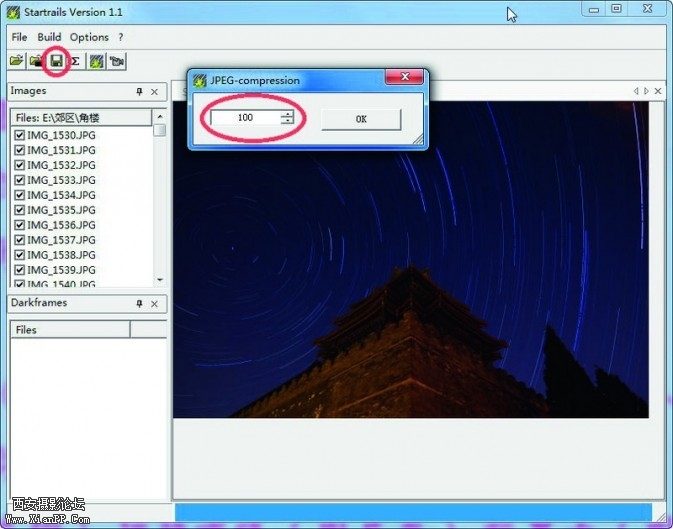Viewport: 673px width, 529px height.
Task: Click the video camera toolbar icon
Action: pyautogui.click(x=116, y=61)
